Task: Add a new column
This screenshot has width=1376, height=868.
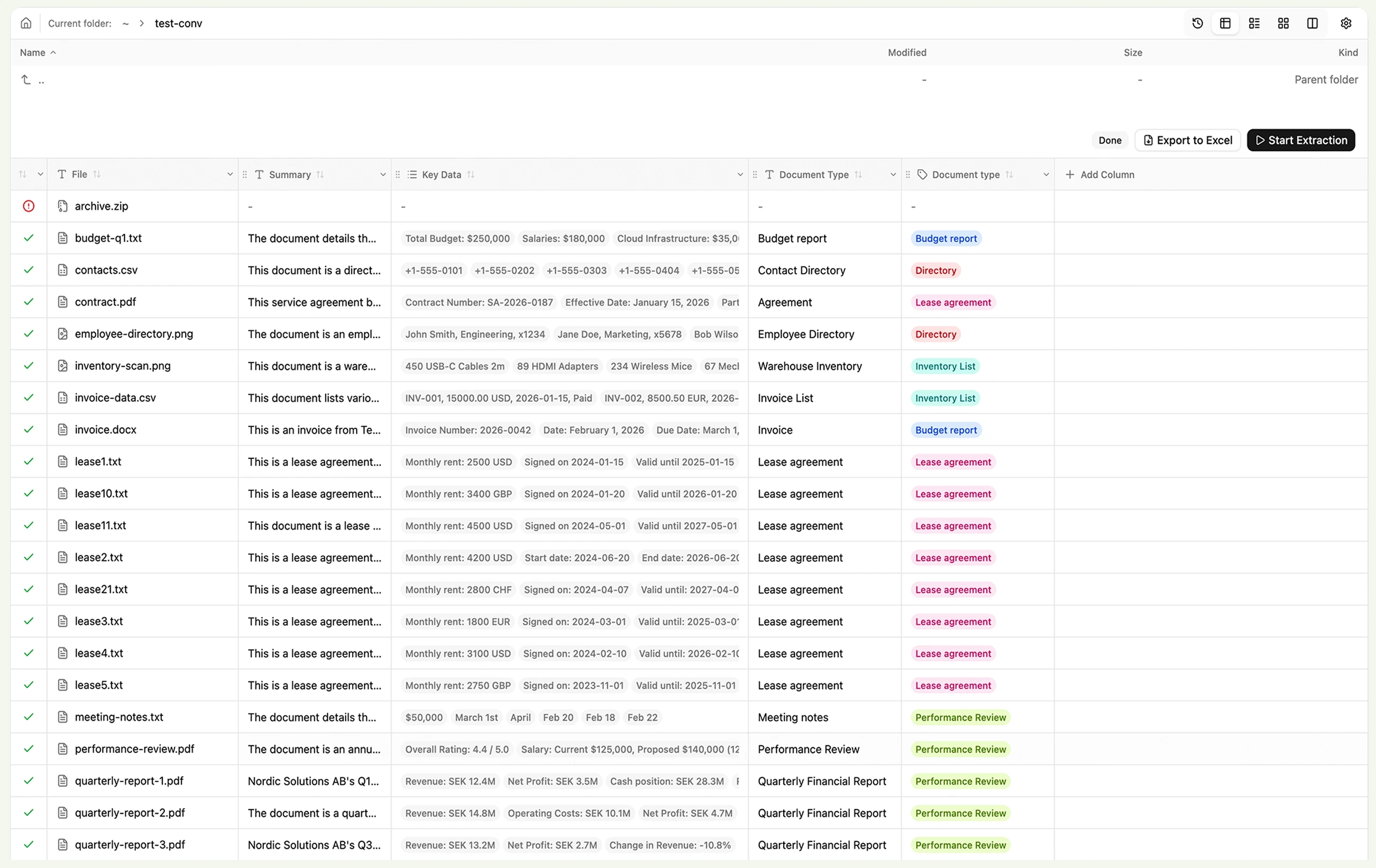Action: [1100, 175]
